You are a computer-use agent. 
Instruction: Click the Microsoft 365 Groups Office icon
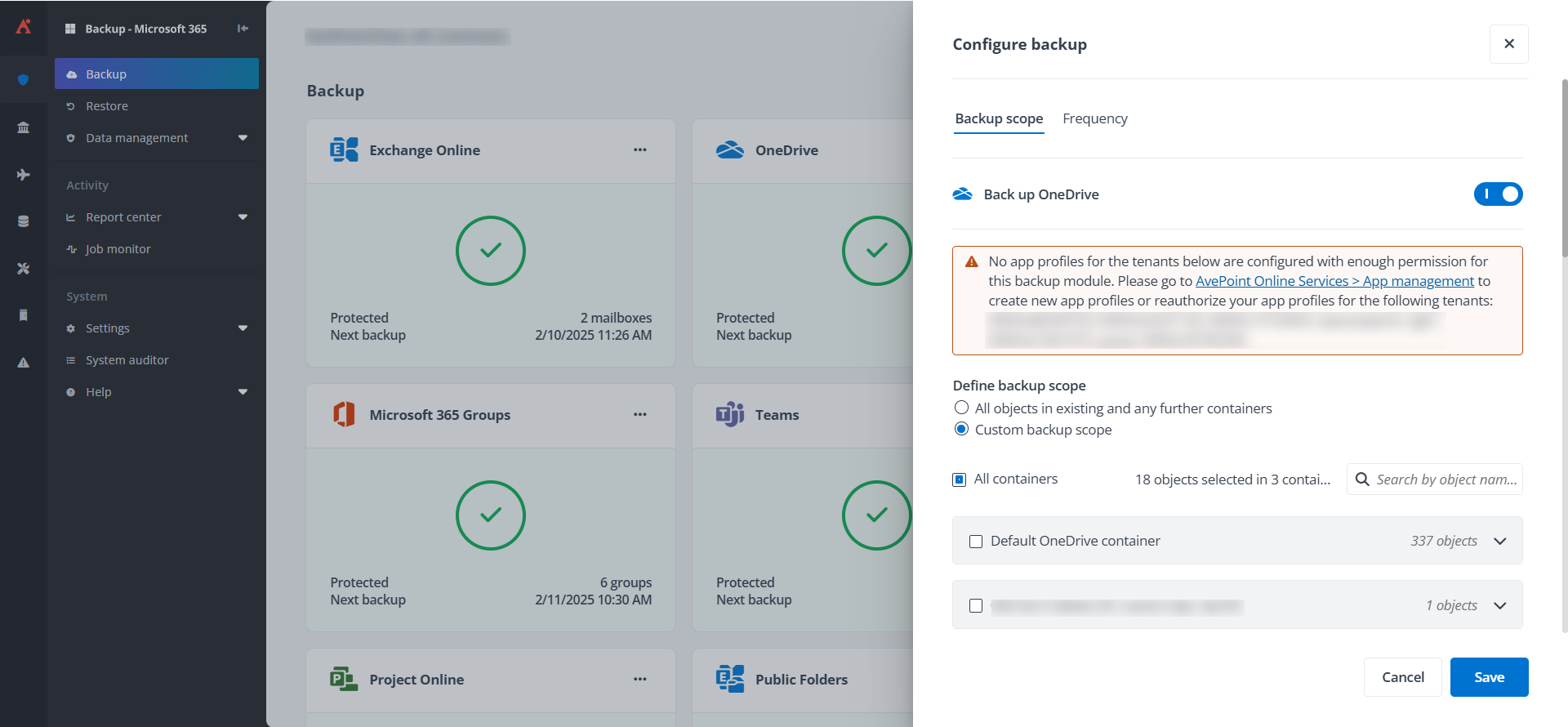pos(344,415)
